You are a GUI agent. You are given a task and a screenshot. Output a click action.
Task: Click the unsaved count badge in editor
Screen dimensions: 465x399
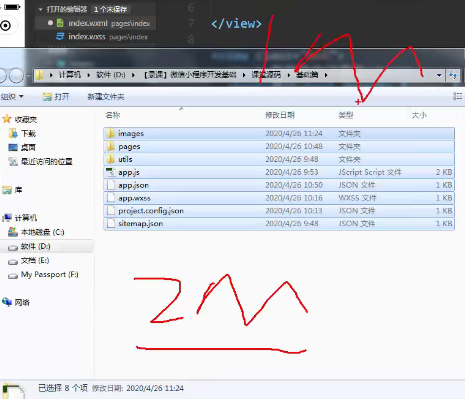[110, 9]
